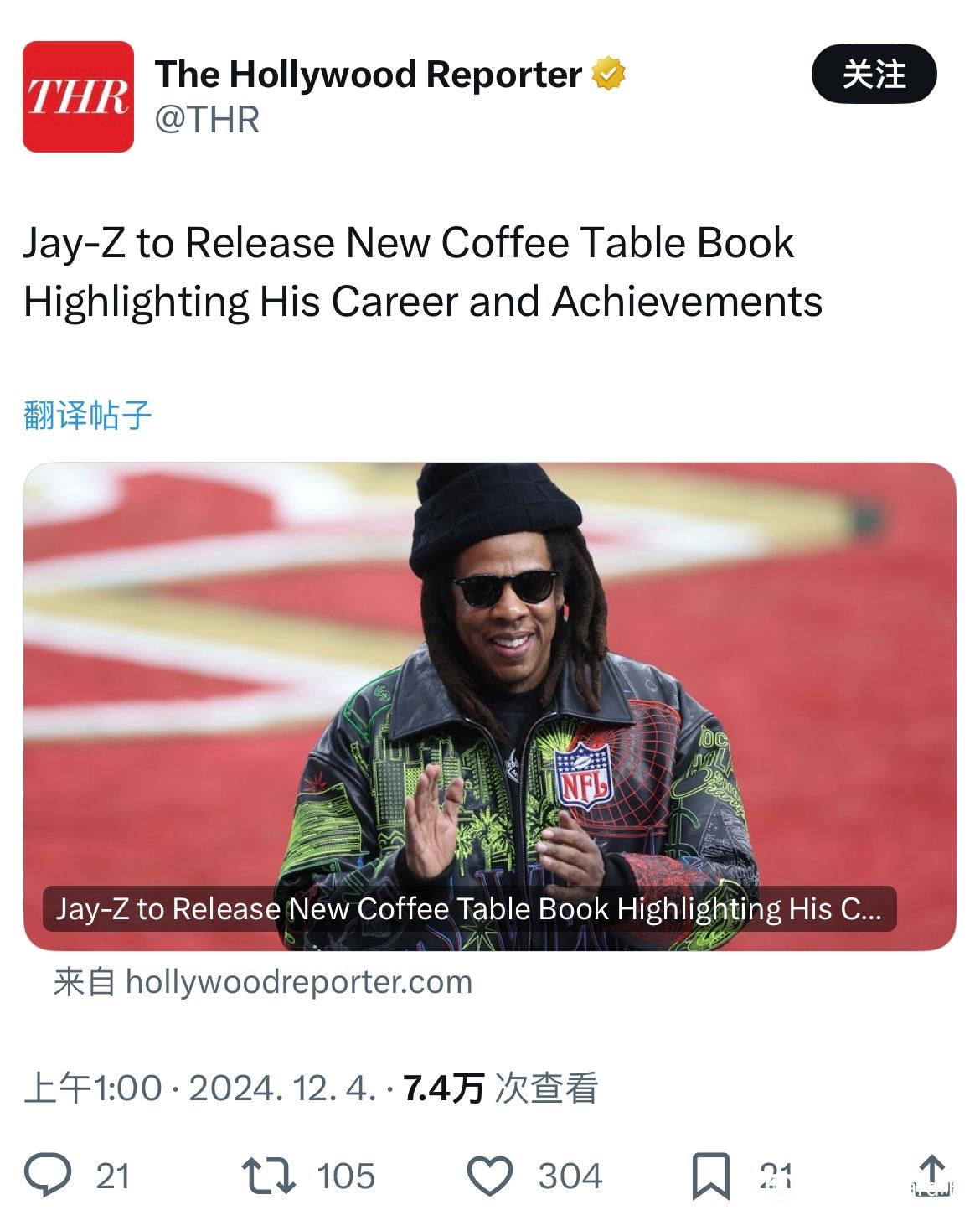Open the Jay-Z article preview image

click(x=489, y=706)
